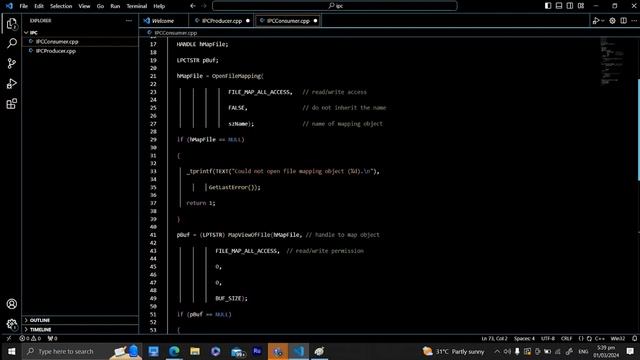The width and height of the screenshot is (640, 360).
Task: Run the C++ file with play button
Action: coord(596,20)
